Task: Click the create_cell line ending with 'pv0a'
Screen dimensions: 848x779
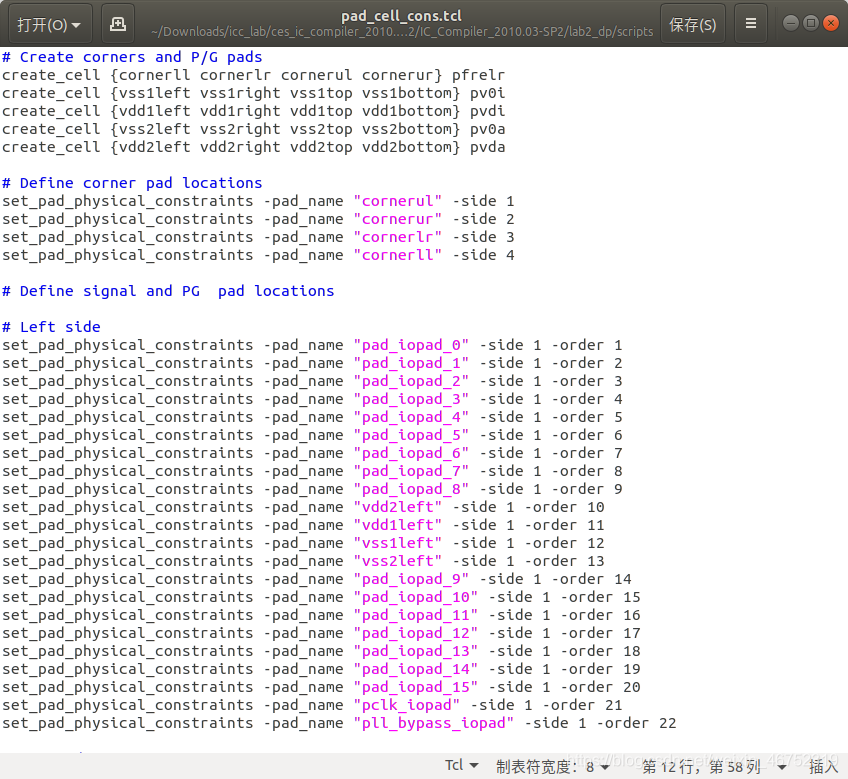Action: [253, 129]
